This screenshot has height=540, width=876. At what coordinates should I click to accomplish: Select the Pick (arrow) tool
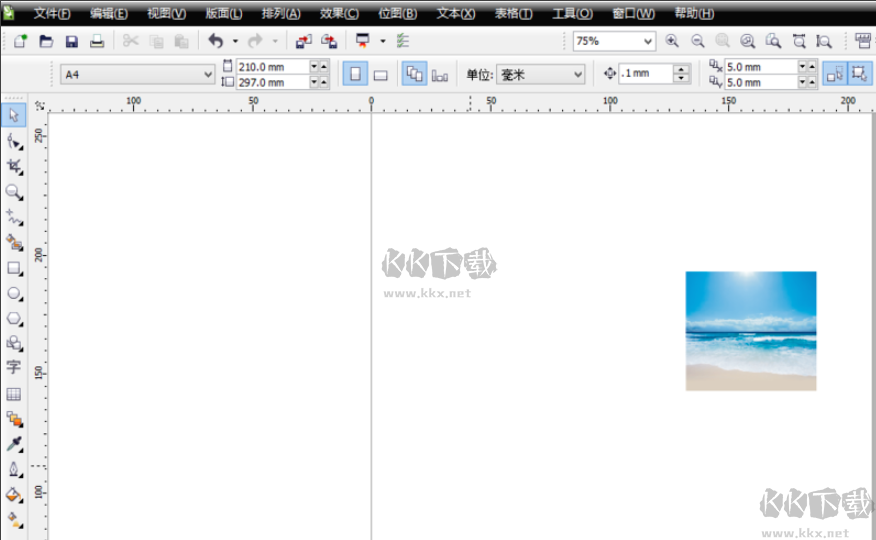(14, 115)
